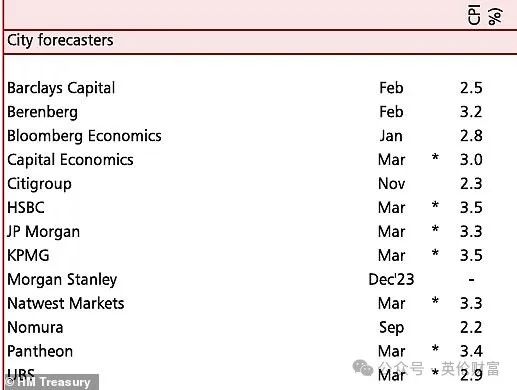
Task: Select the Bloomberg Economics row label
Action: click(x=84, y=136)
